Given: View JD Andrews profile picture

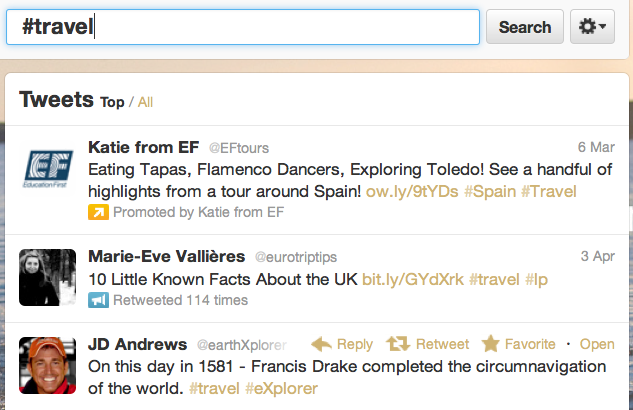Looking at the screenshot, I should [x=48, y=365].
